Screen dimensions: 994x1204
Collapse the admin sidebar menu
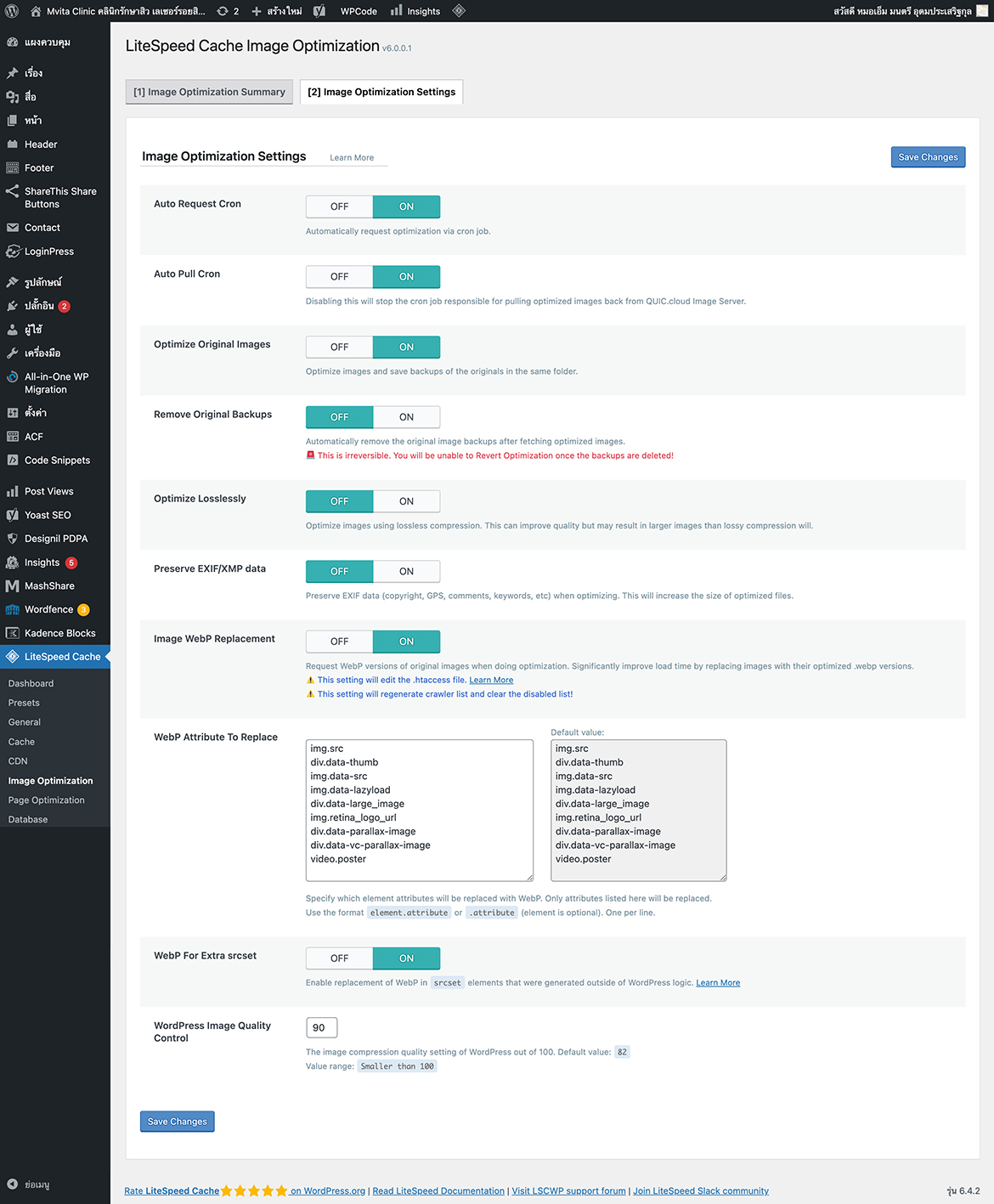(x=28, y=1184)
